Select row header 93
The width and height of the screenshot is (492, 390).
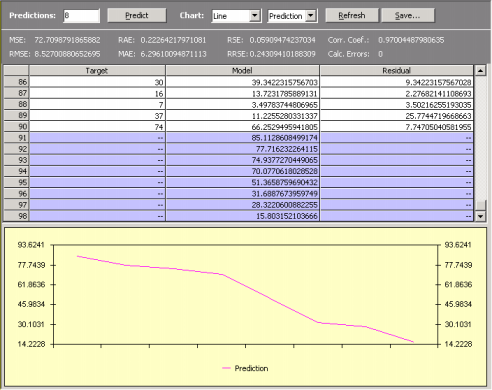16,160
